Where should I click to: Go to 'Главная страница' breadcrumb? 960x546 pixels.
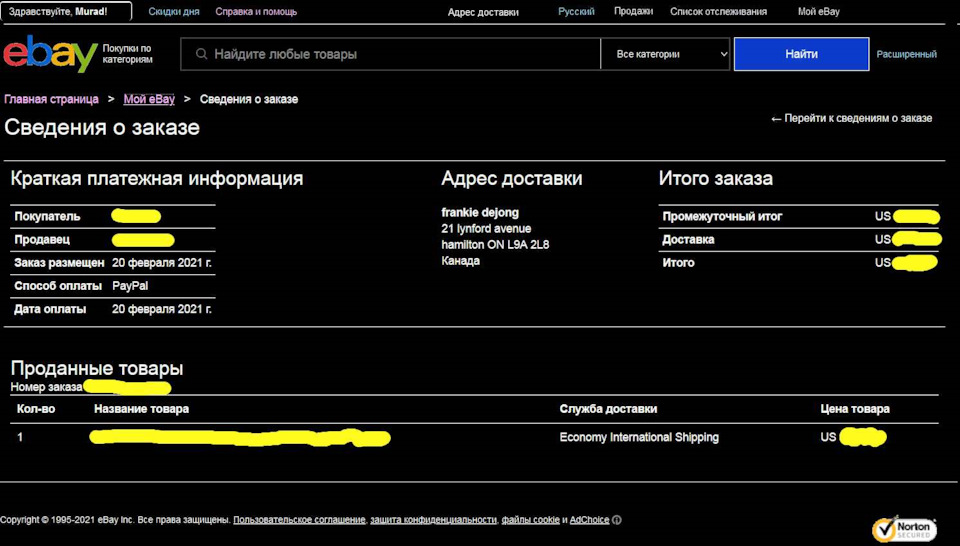[x=51, y=100]
